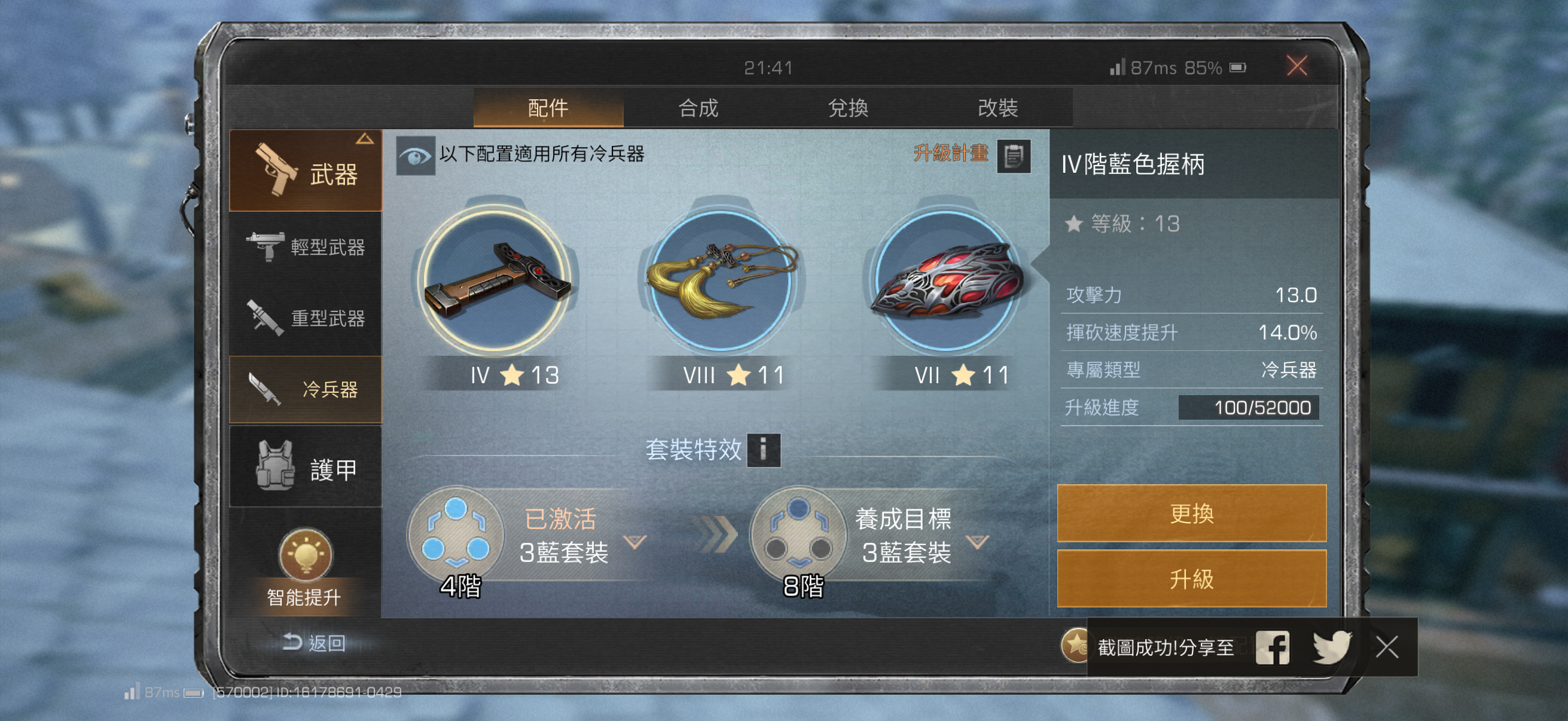Screen dimensions: 1568x721
Task: Switch to the 改裝 tab
Action: coord(997,108)
